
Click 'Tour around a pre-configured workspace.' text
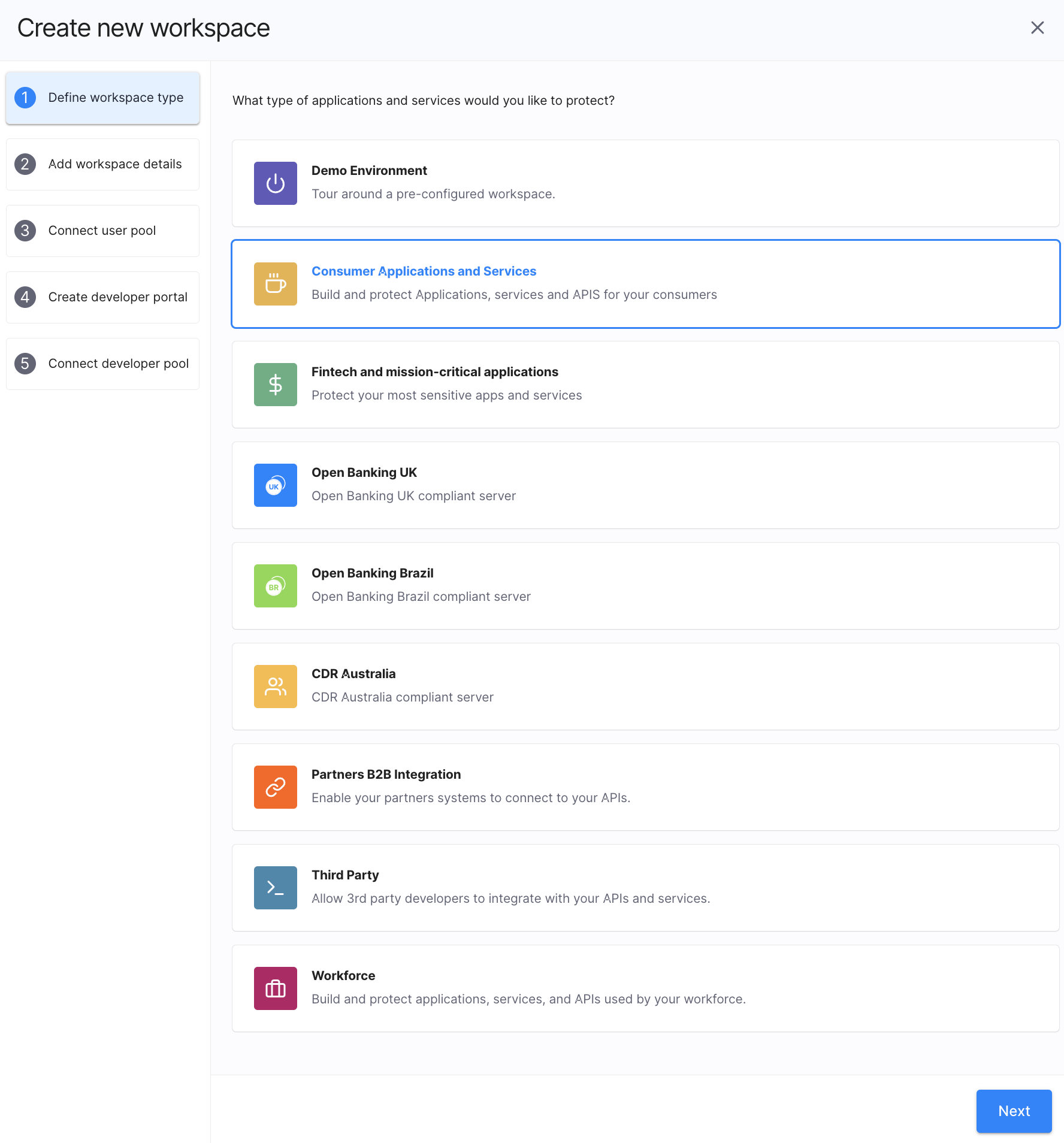tap(433, 194)
